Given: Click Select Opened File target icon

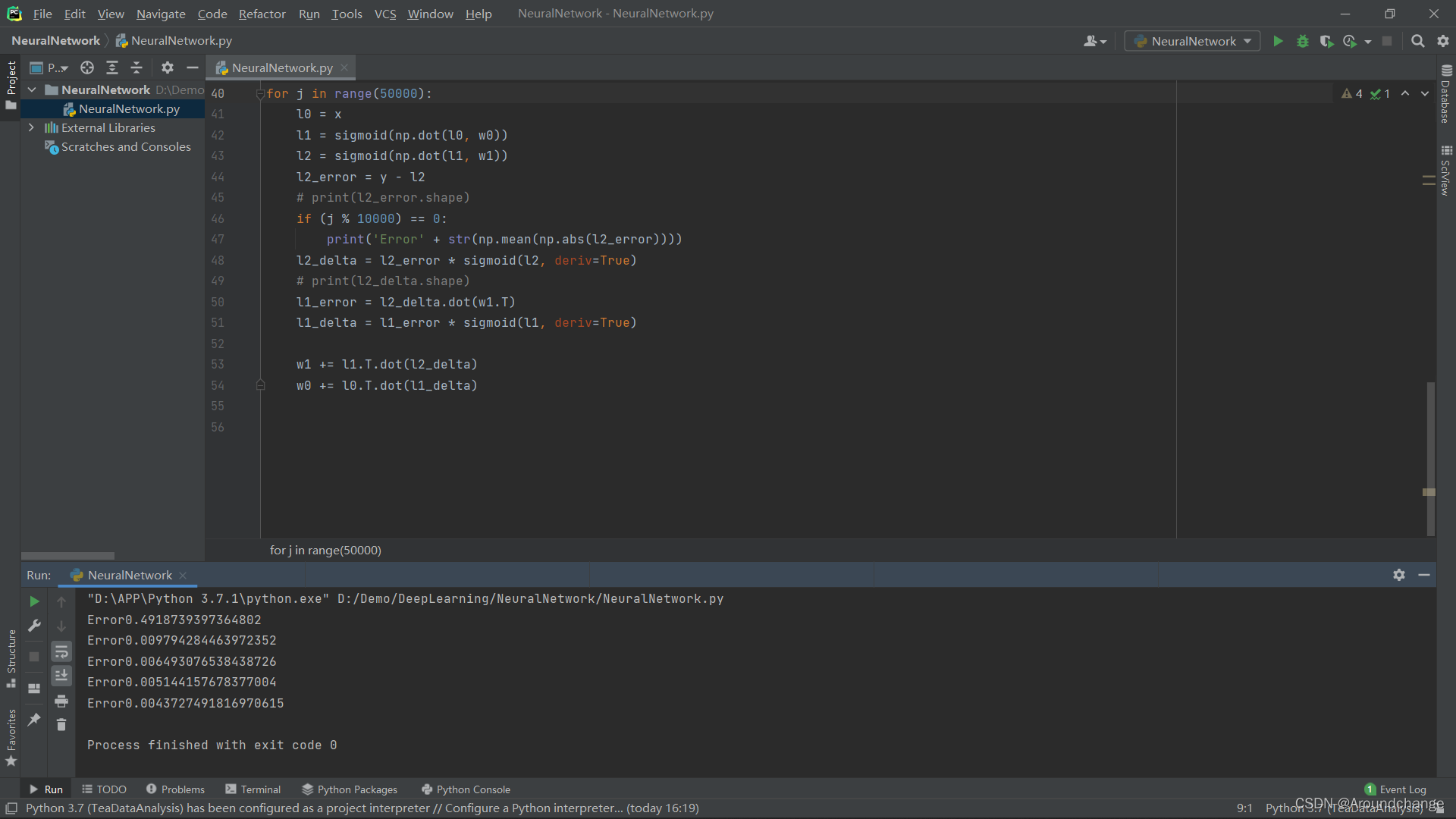Looking at the screenshot, I should pos(87,68).
